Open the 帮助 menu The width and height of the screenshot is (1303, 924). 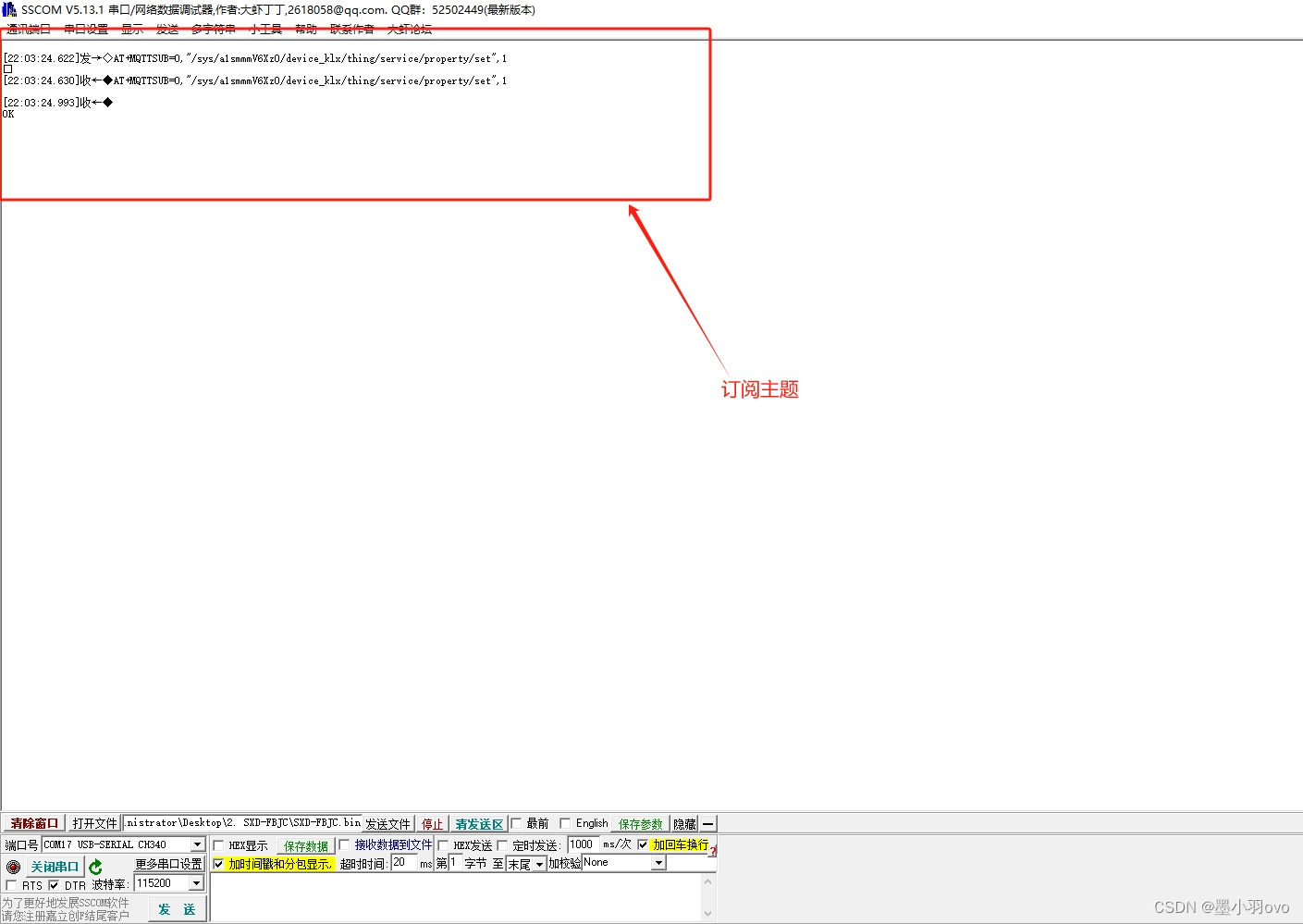[x=306, y=30]
